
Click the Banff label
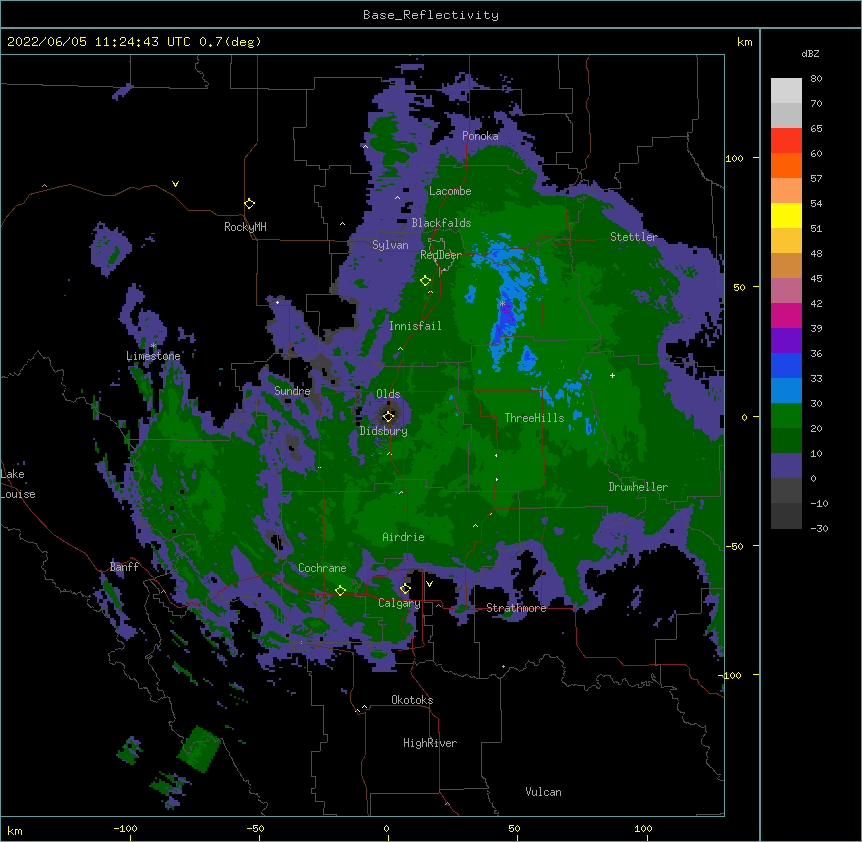pos(124,567)
